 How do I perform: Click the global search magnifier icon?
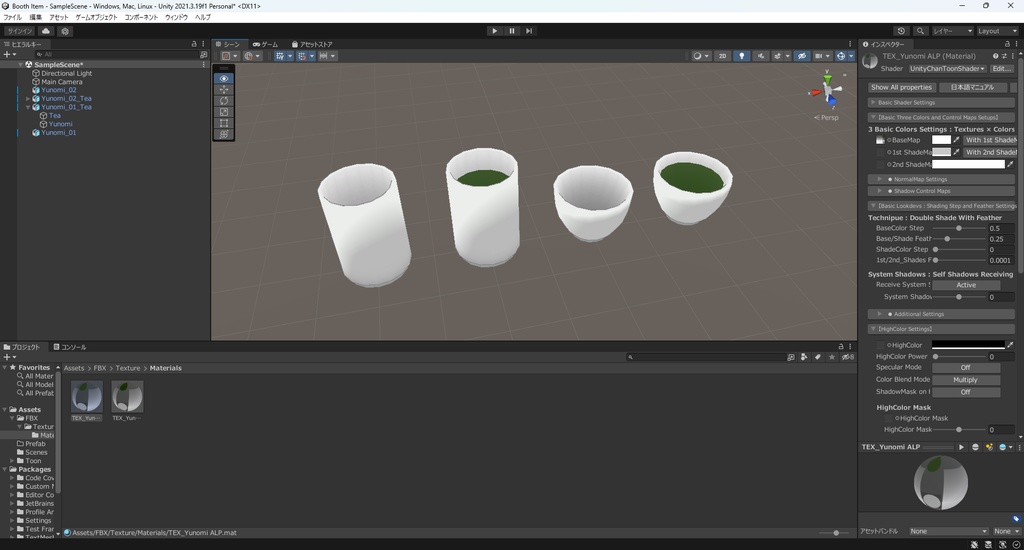pos(920,31)
